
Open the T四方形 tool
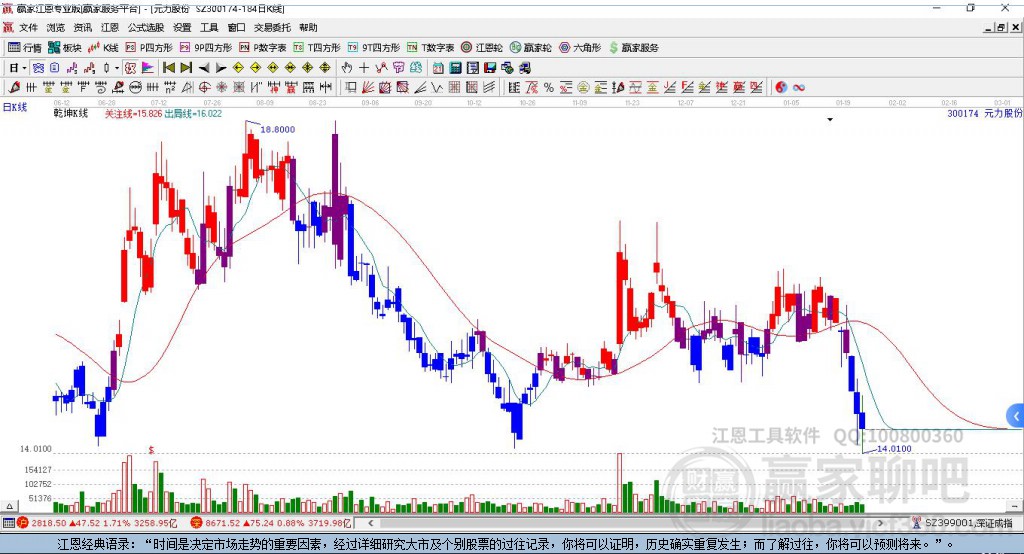pyautogui.click(x=317, y=48)
